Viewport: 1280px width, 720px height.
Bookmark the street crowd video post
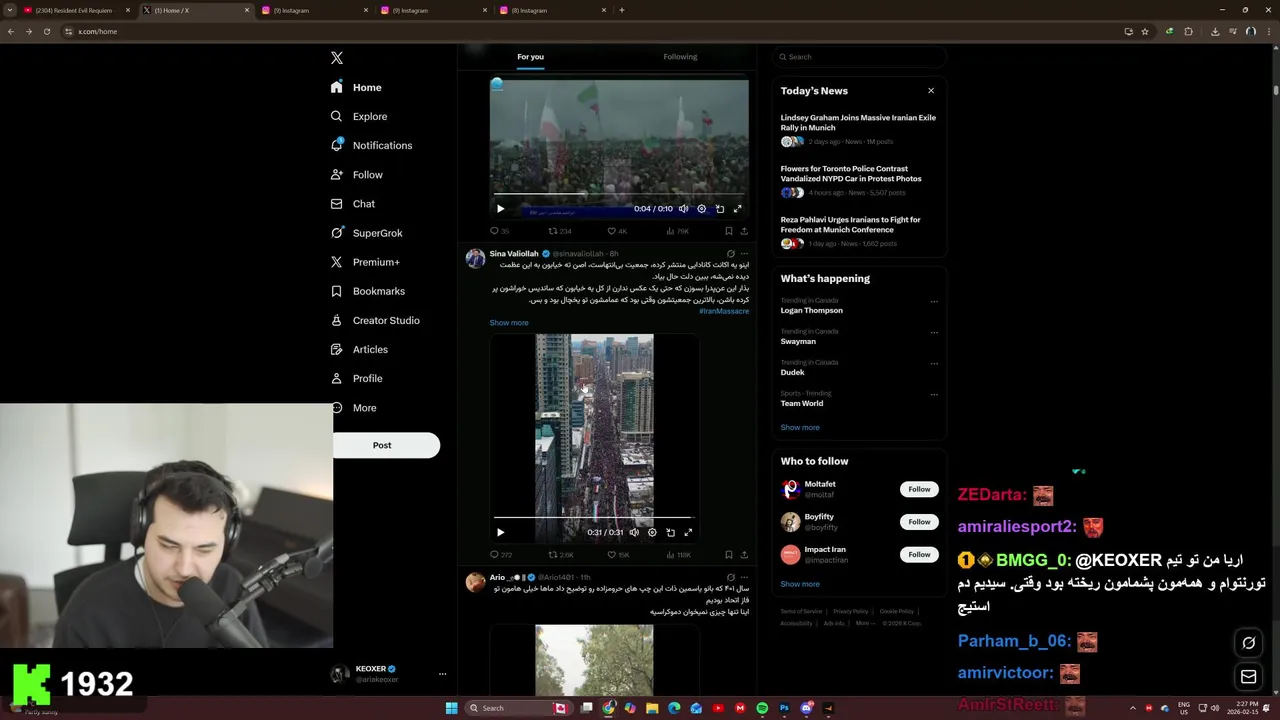coord(728,555)
